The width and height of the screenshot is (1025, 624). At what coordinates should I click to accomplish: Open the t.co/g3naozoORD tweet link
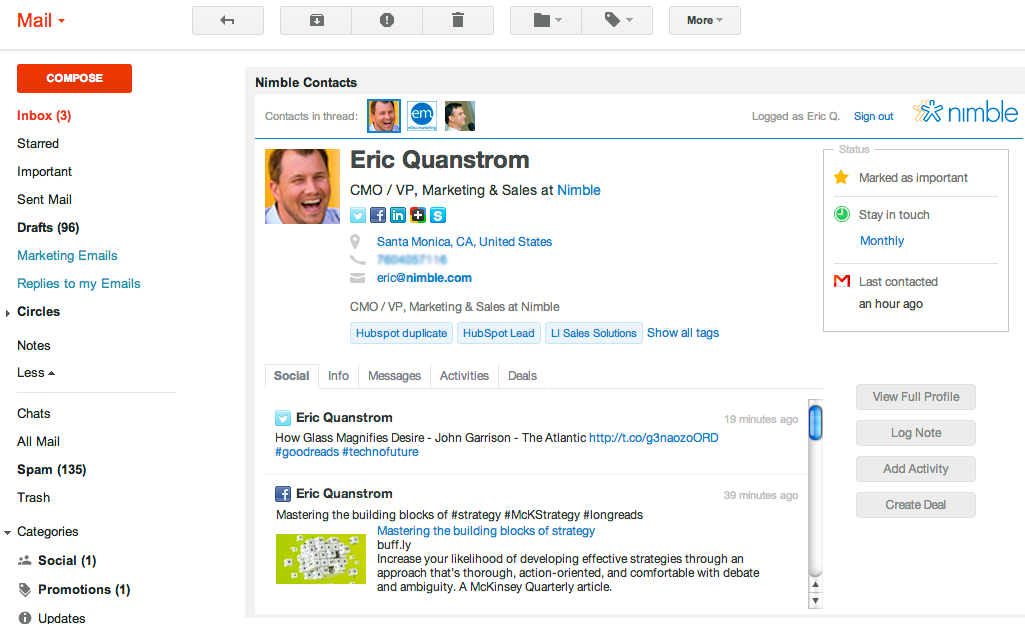[x=654, y=438]
